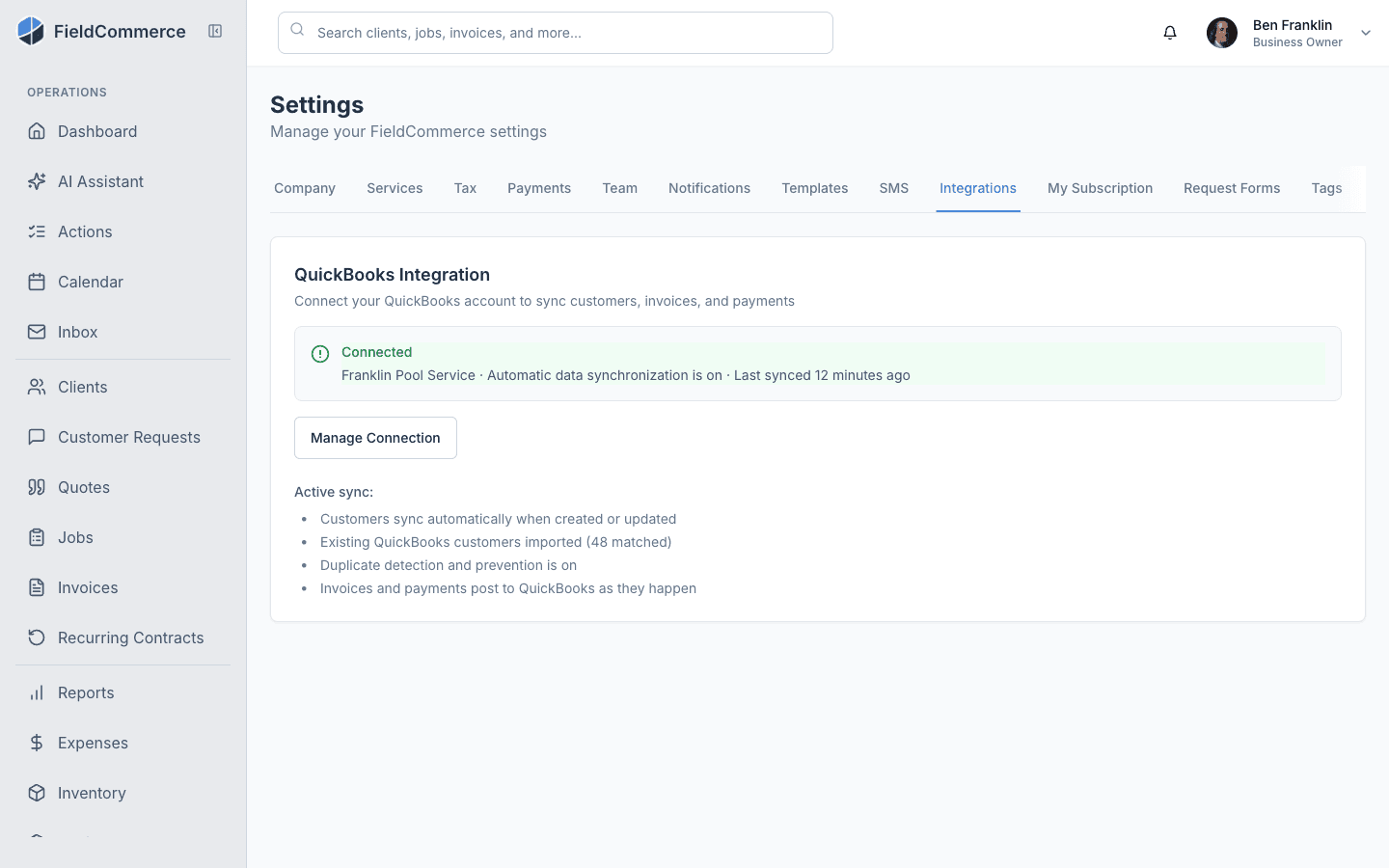Click the 'Connected' status text

[x=376, y=352]
